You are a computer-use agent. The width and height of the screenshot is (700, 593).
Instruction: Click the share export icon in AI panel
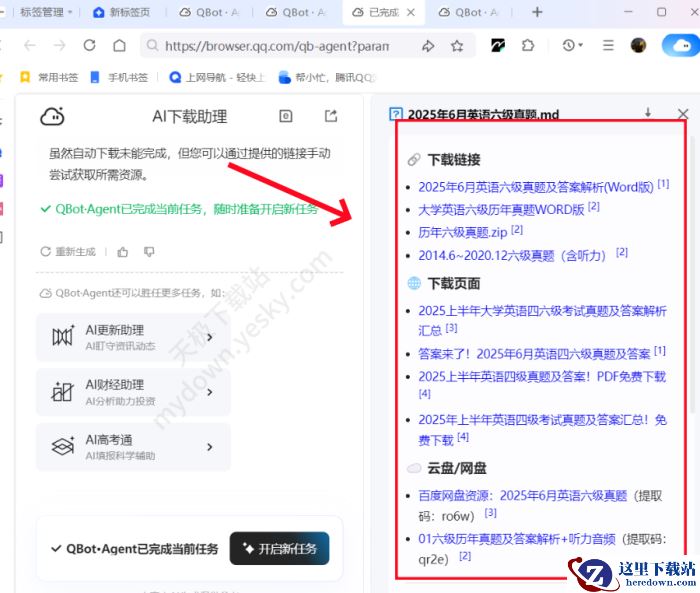(331, 116)
